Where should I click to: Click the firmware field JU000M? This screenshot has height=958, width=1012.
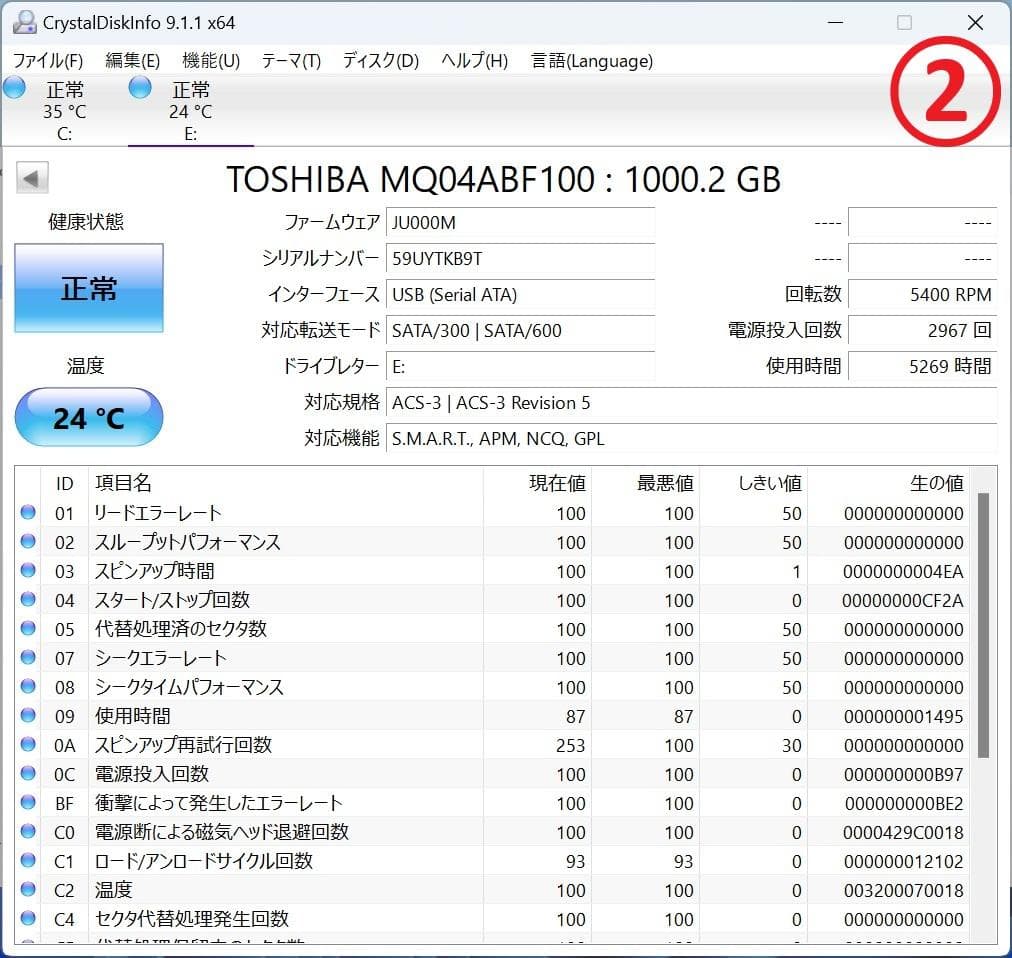tap(520, 223)
